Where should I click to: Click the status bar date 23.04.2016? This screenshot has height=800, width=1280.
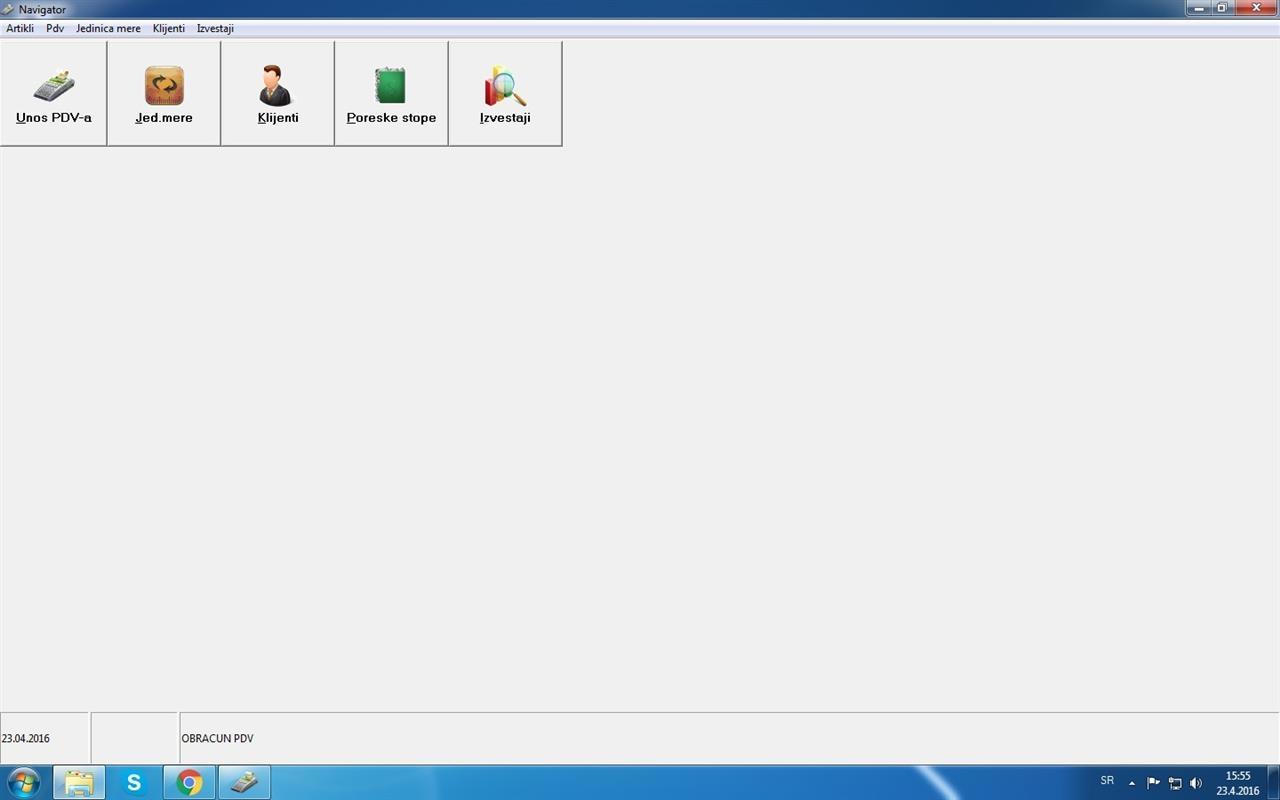click(26, 739)
